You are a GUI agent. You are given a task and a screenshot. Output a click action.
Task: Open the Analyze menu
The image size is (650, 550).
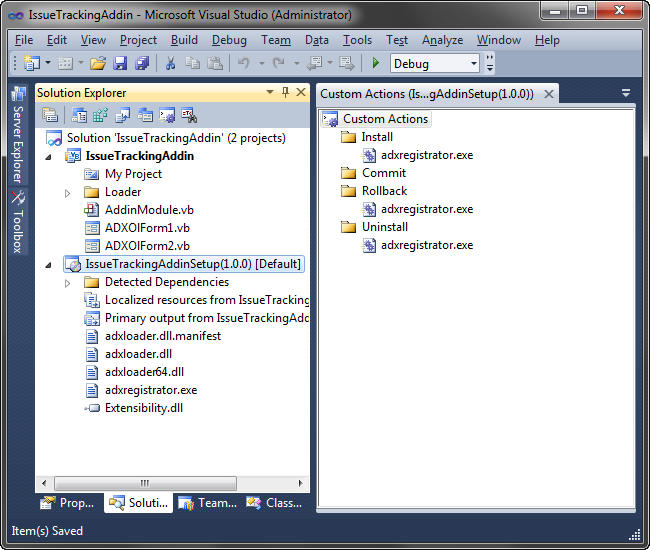[x=442, y=40]
